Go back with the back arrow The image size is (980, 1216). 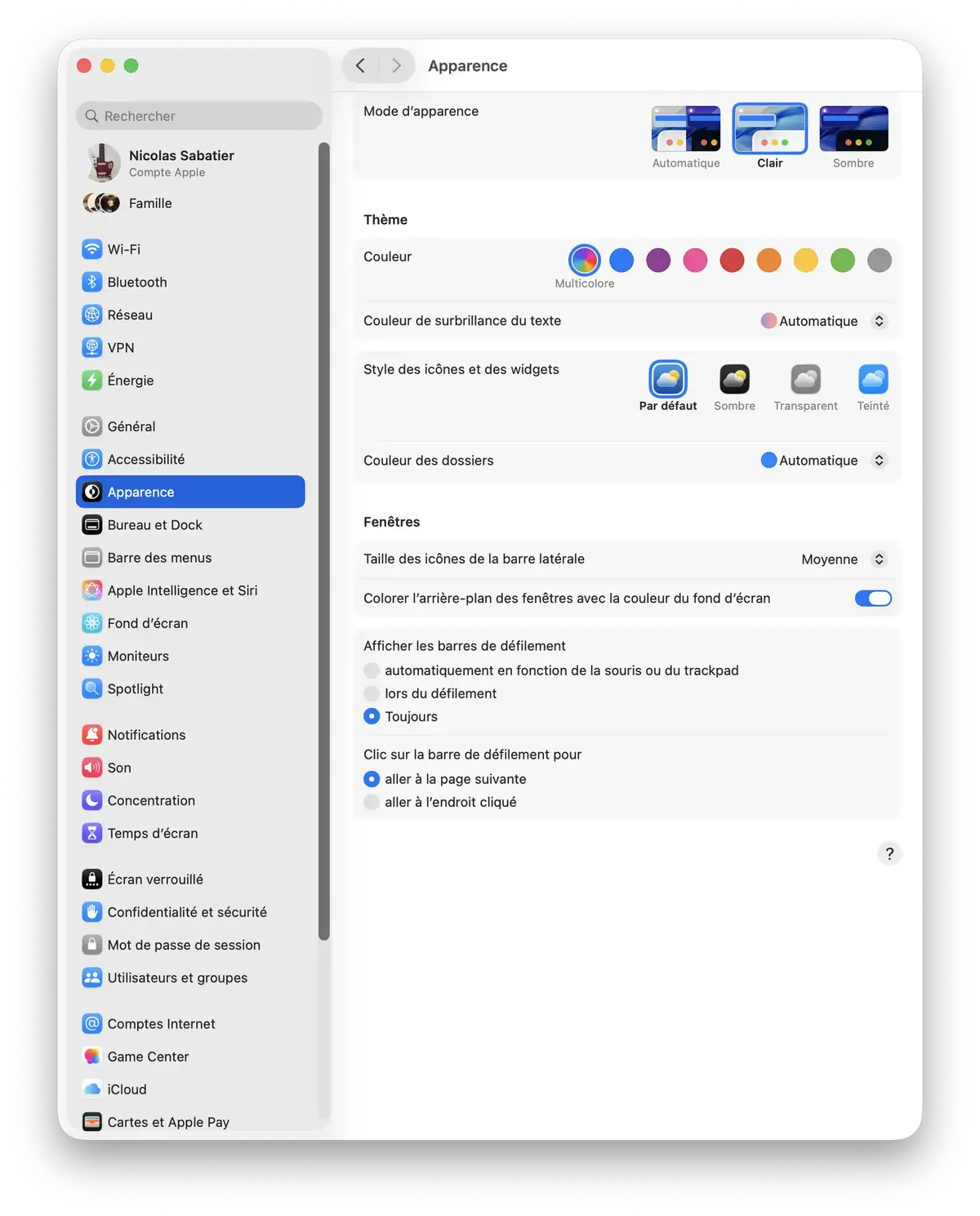coord(360,66)
